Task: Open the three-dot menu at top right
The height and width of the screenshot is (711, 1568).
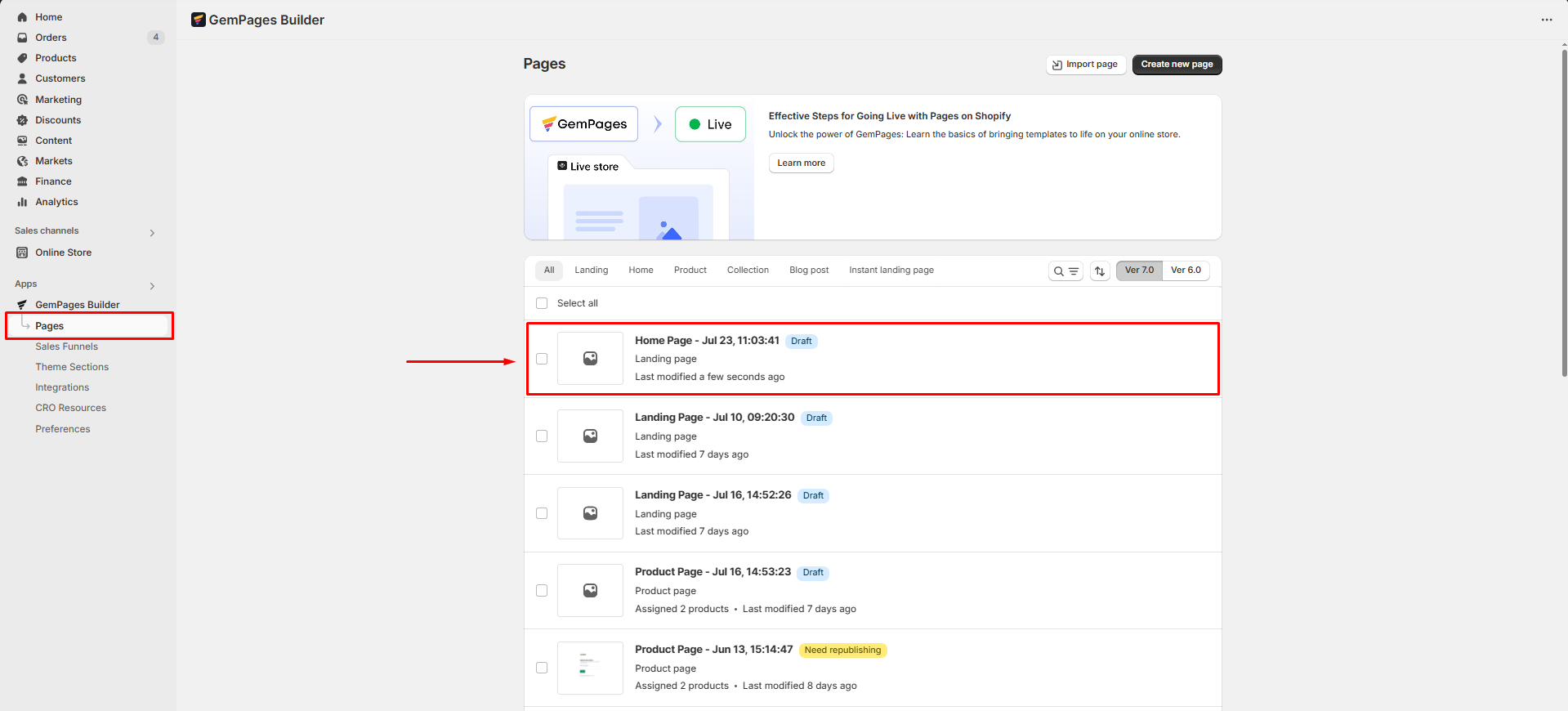Action: point(1546,20)
